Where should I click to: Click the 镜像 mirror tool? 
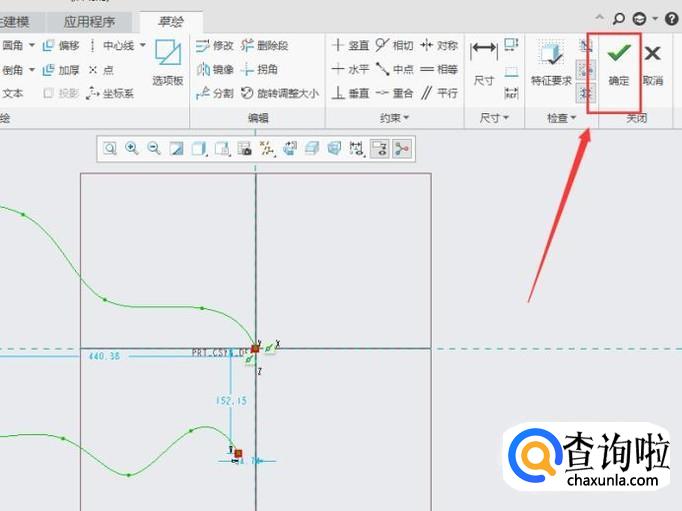[214, 70]
